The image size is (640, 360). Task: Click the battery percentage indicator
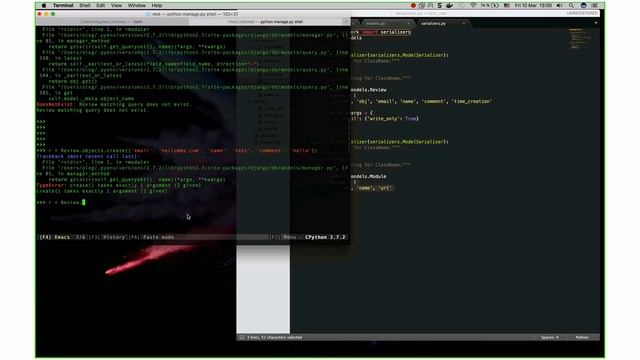(x=489, y=6)
